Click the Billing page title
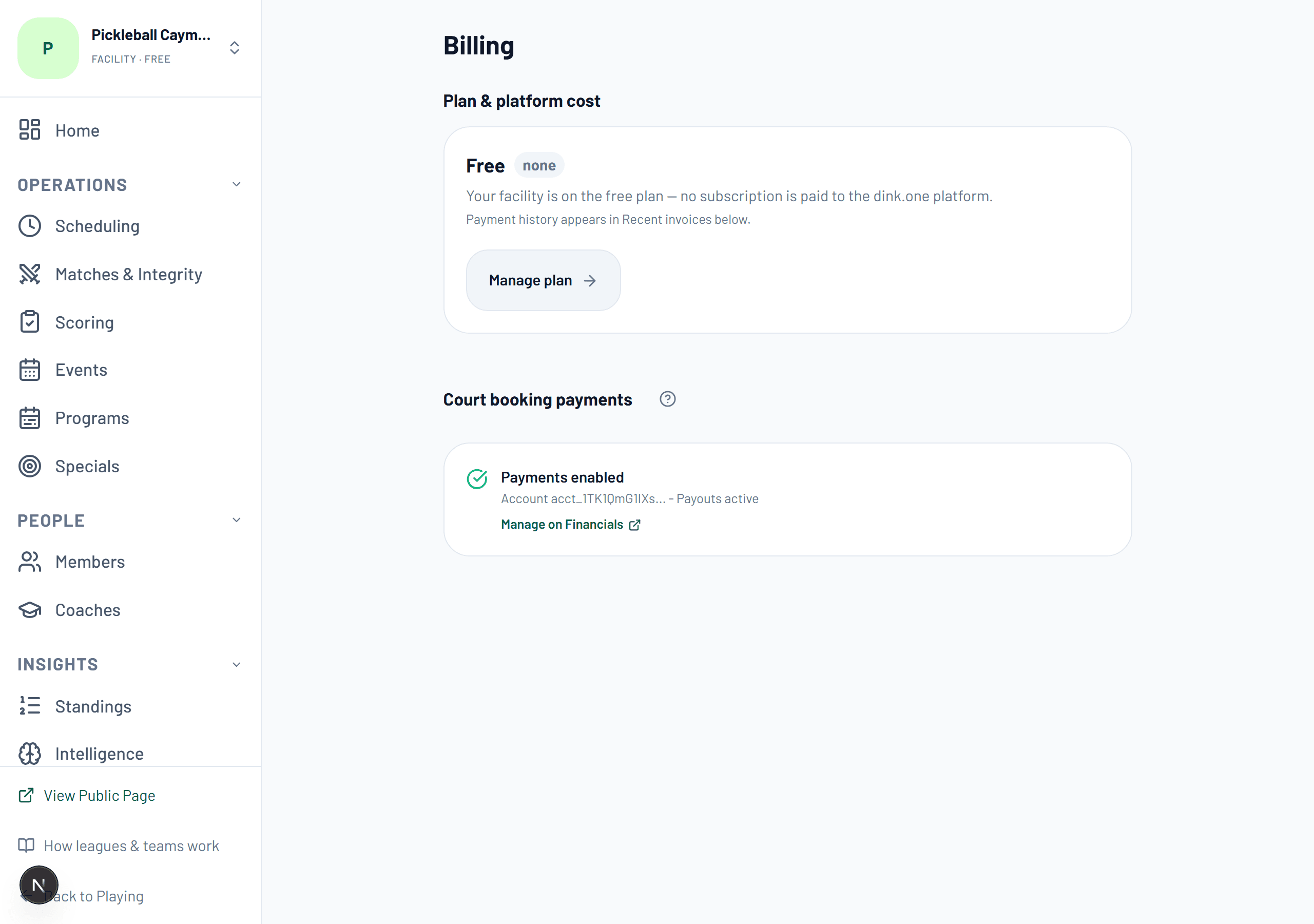Image resolution: width=1314 pixels, height=924 pixels. pyautogui.click(x=478, y=46)
